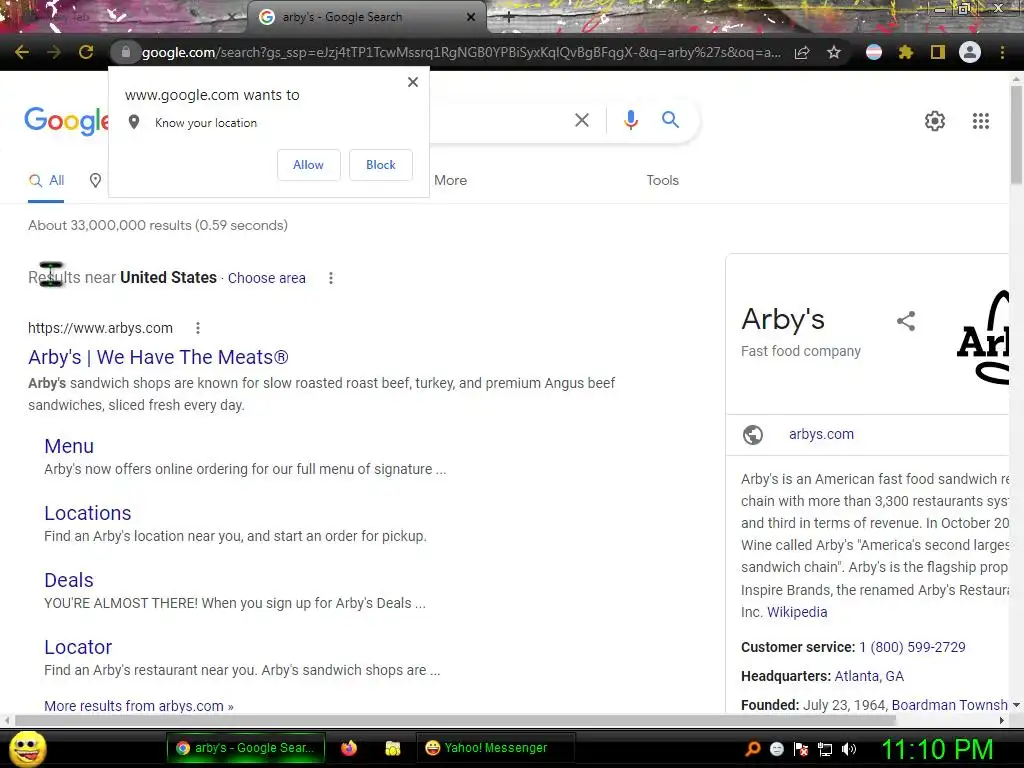Call customer service 1 (800) 599-2729
This screenshot has height=768, width=1024.
(x=912, y=647)
